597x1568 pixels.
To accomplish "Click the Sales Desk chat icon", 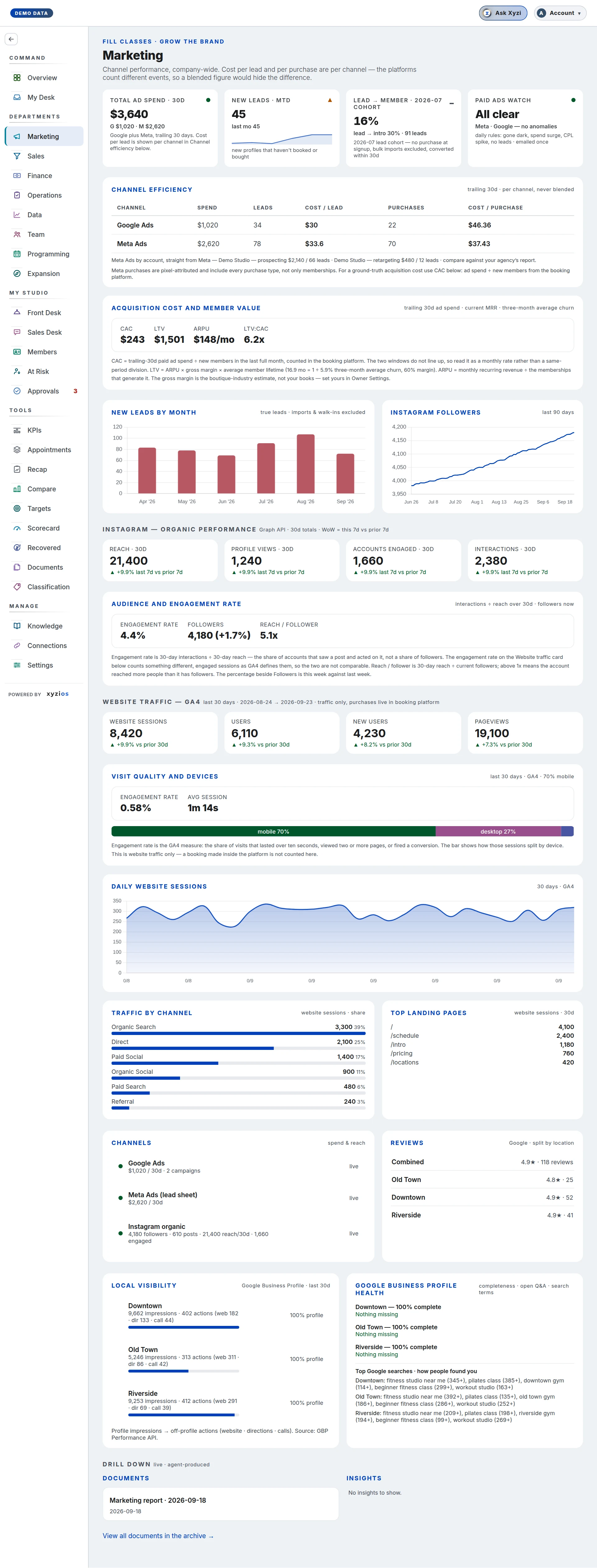I will 17,332.
